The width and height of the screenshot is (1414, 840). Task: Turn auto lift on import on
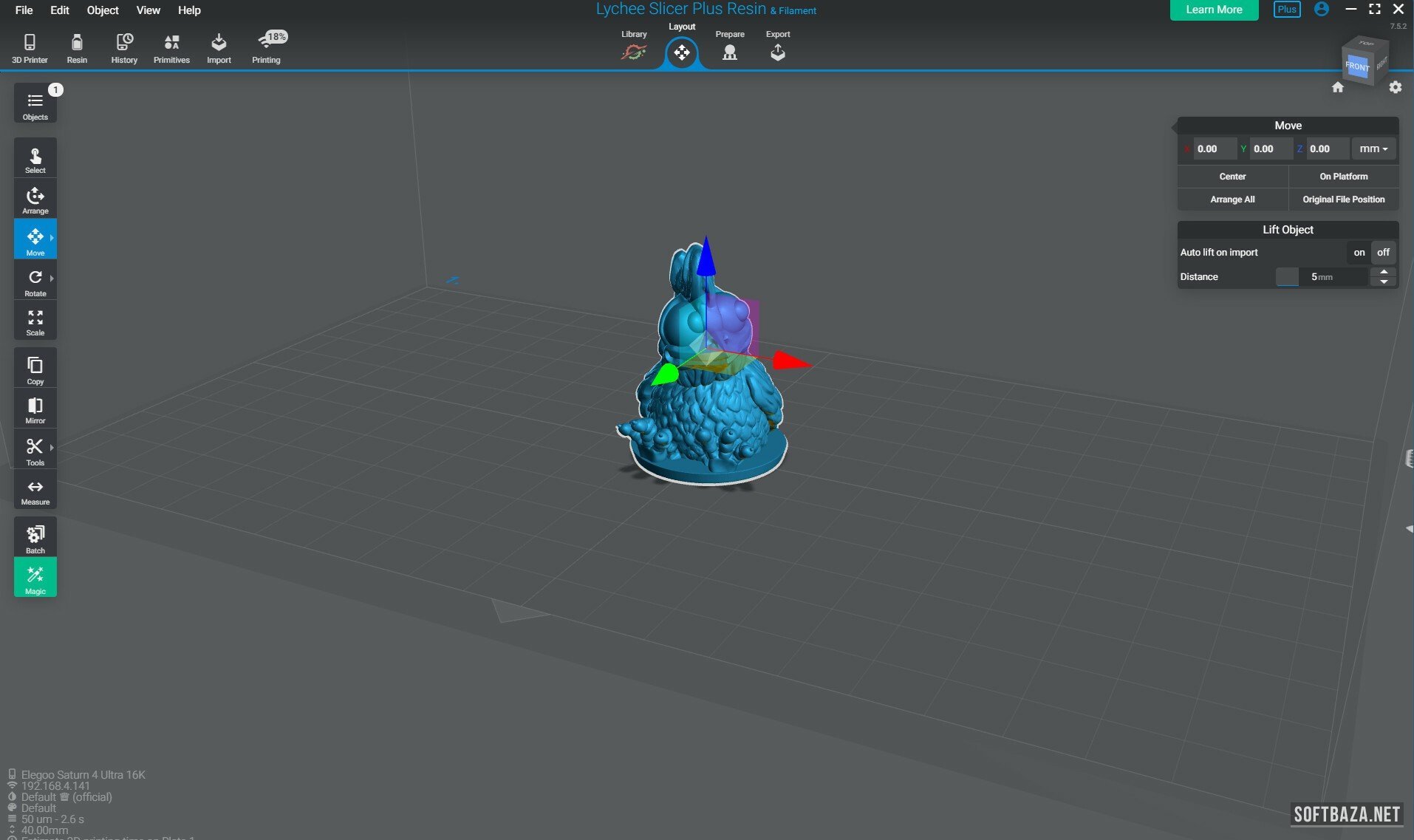click(x=1359, y=253)
